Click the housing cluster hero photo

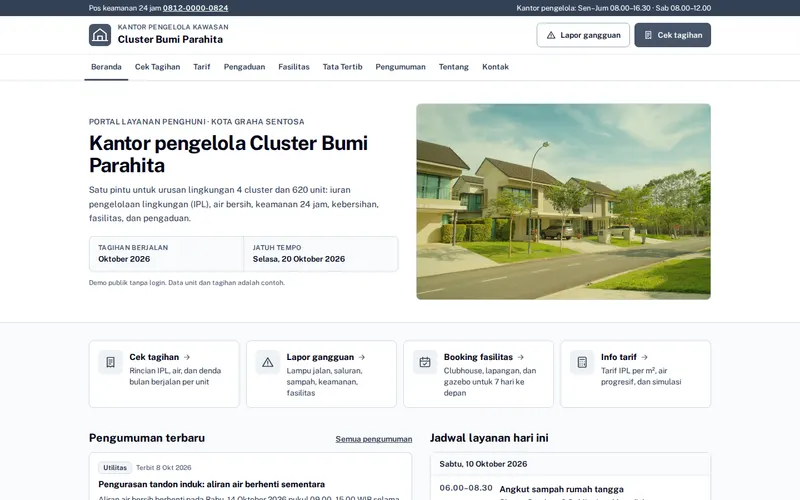[563, 202]
